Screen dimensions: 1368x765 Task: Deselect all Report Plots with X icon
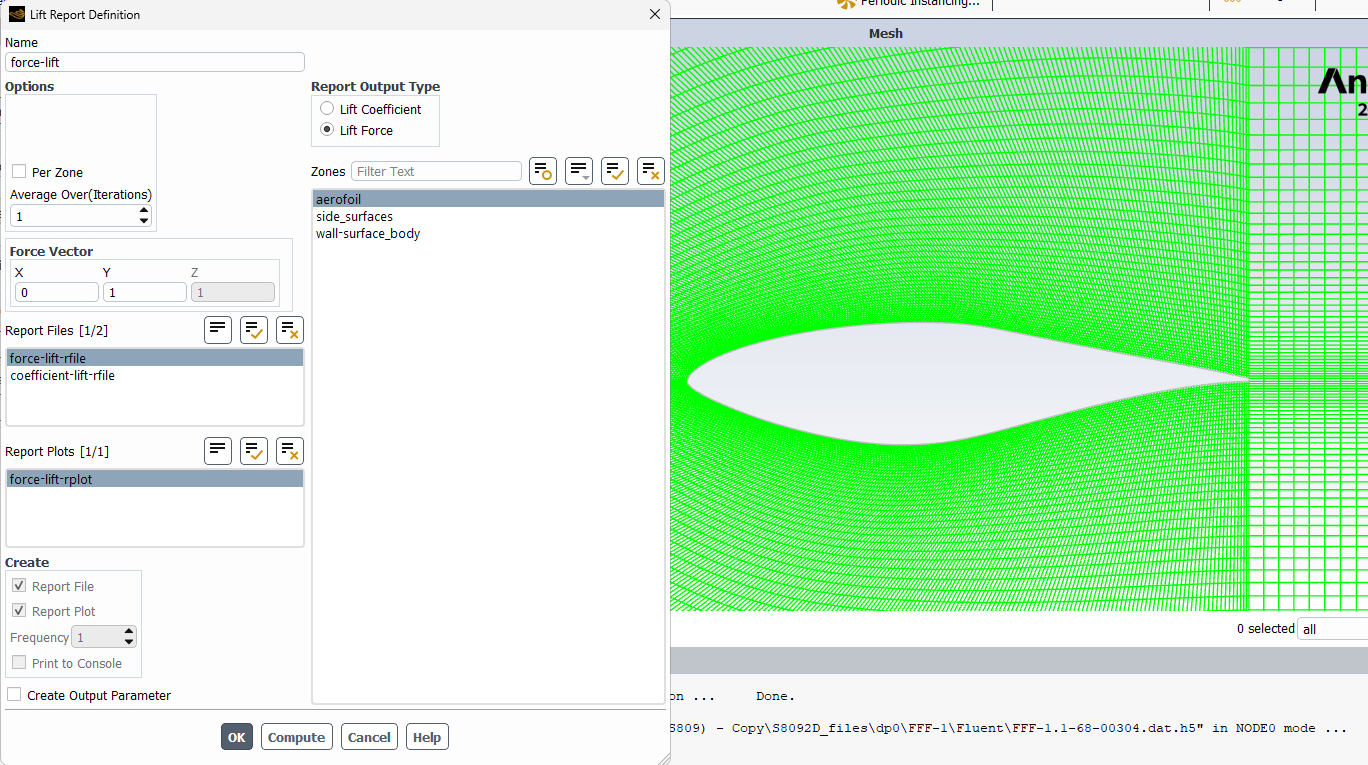point(290,451)
